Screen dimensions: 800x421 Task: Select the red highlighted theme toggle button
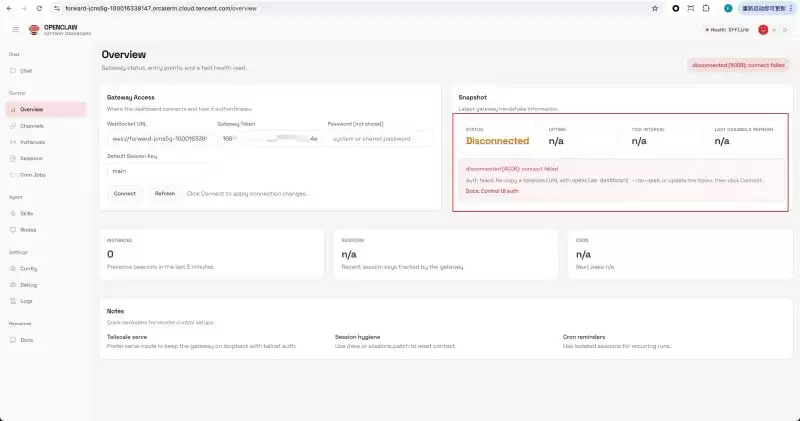[x=763, y=30]
